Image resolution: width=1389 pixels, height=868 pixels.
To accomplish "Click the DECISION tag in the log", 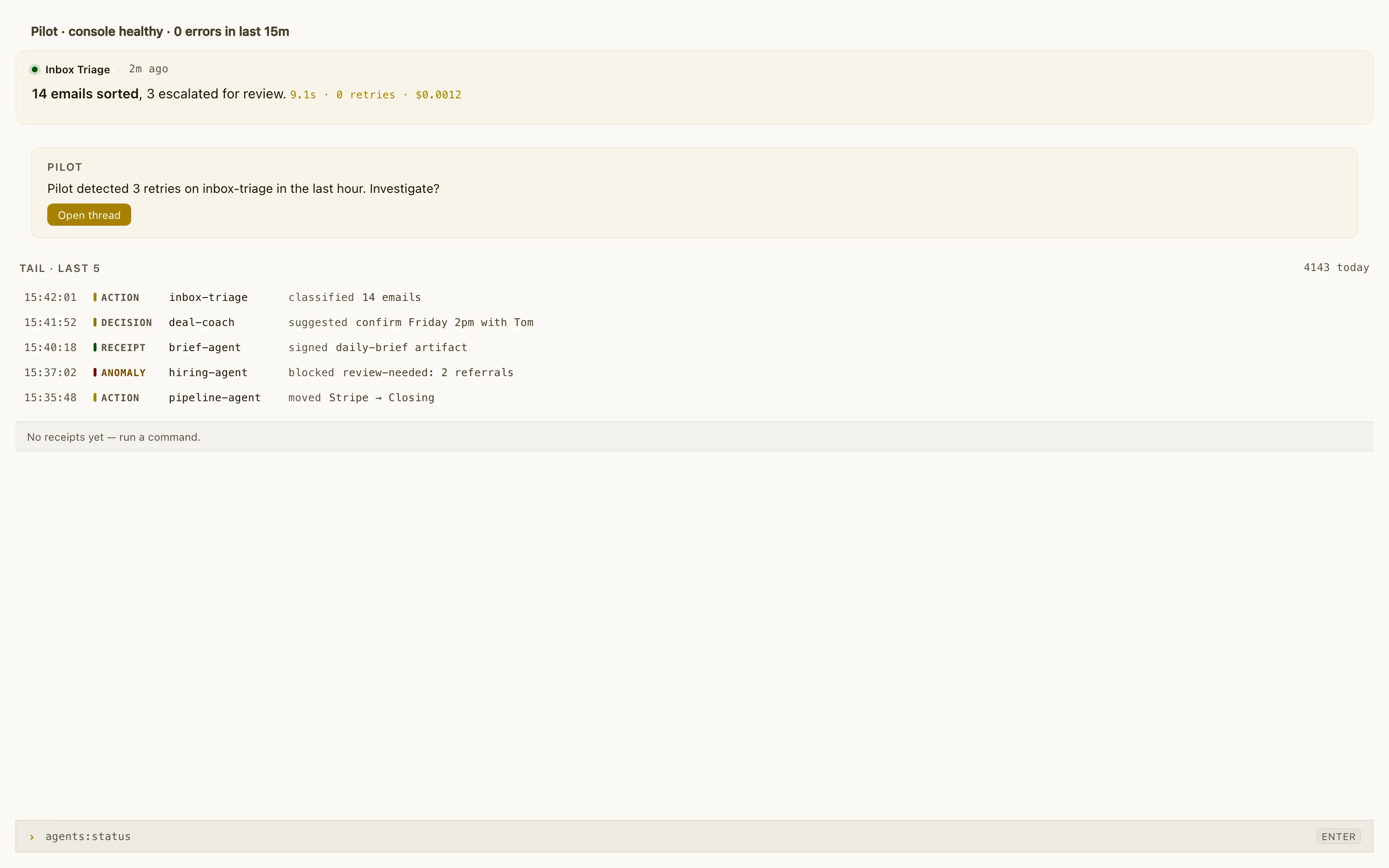I will coord(123,323).
